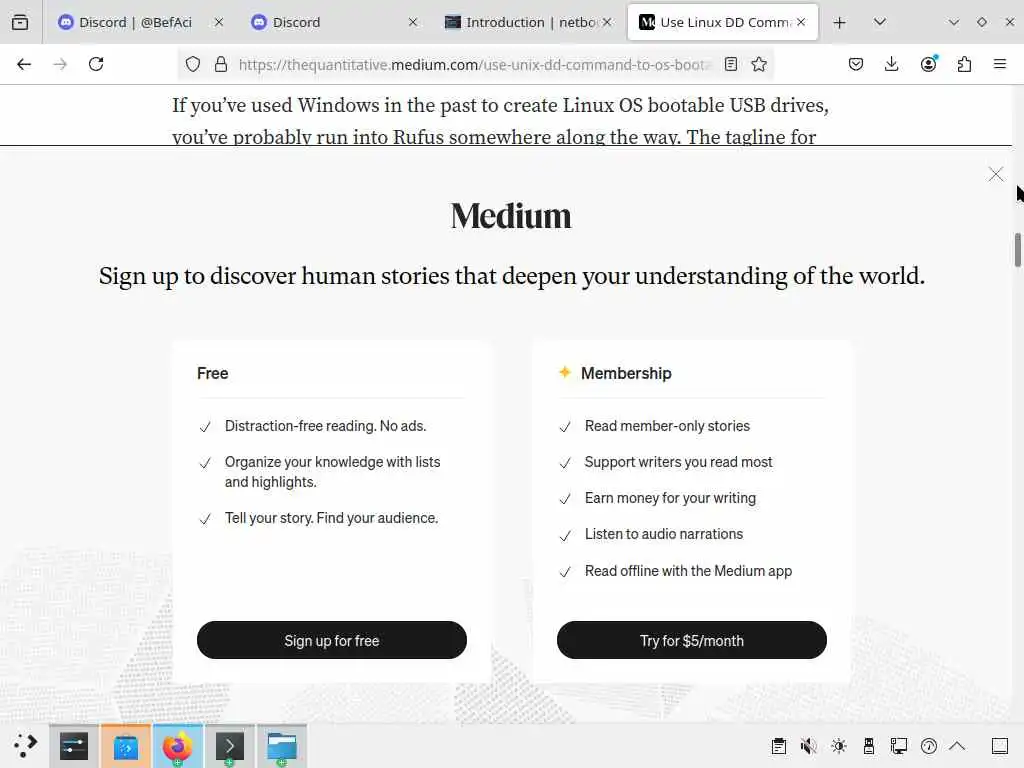This screenshot has width=1024, height=768.
Task: Open clipboard tray icon
Action: click(x=778, y=746)
